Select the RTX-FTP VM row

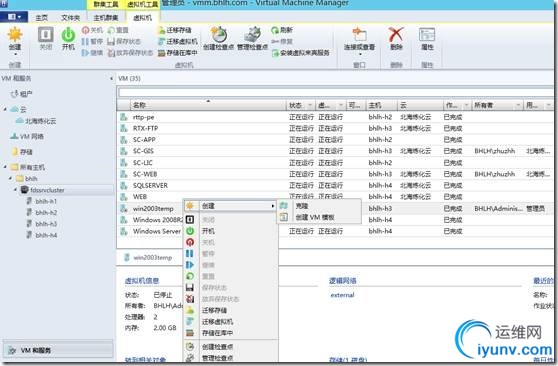click(x=336, y=129)
